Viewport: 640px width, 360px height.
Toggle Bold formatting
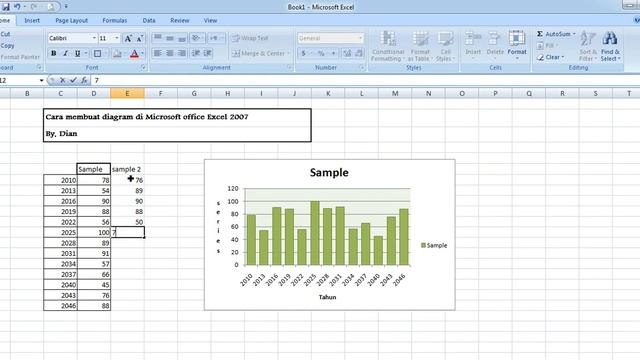(53, 53)
